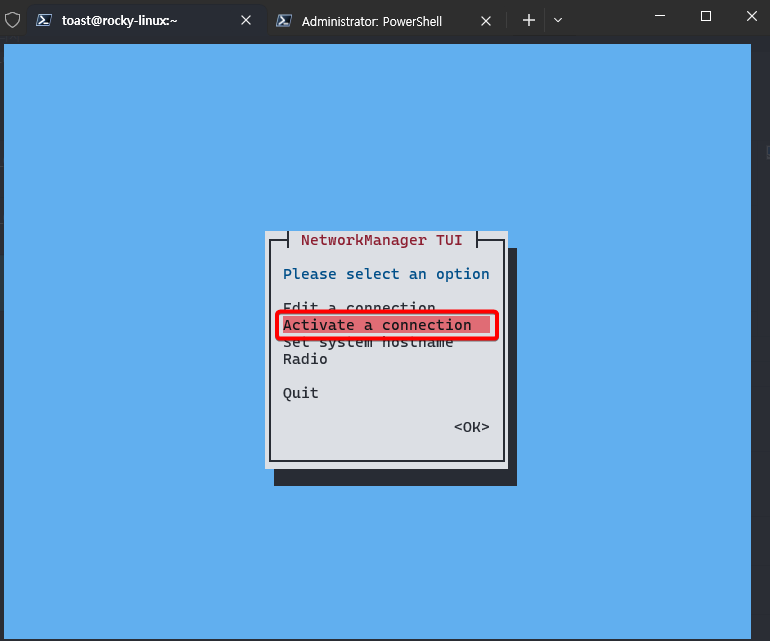
Task: Open a new terminal tab
Action: coord(528,20)
